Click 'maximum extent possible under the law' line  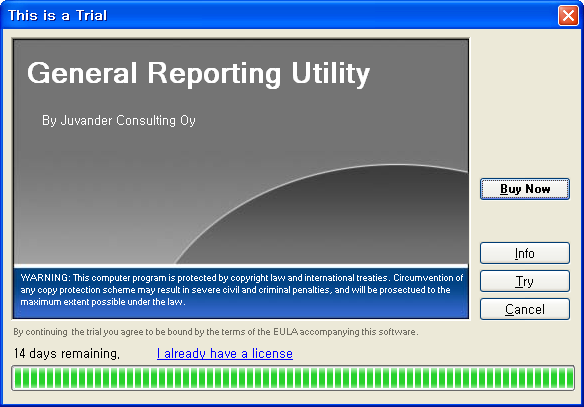(103, 302)
